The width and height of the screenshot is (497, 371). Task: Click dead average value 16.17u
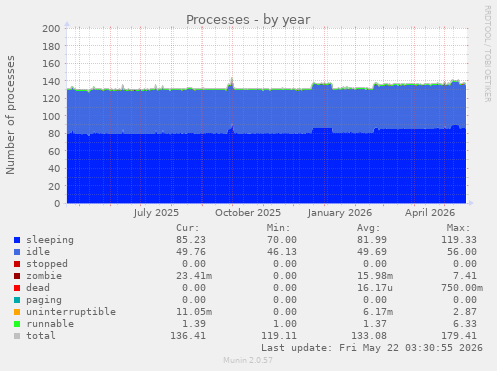pyautogui.click(x=375, y=288)
